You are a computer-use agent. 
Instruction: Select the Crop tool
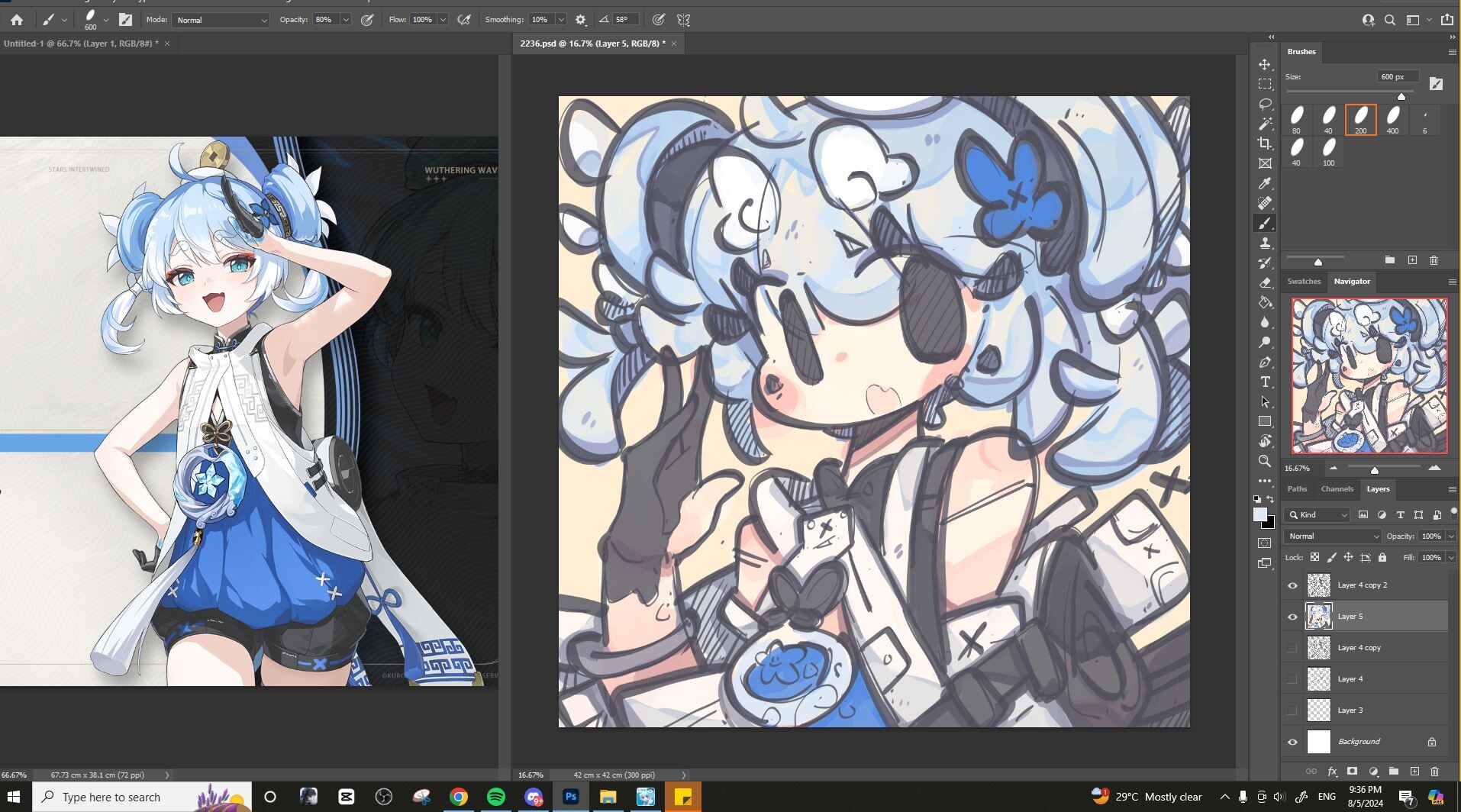tap(1265, 143)
